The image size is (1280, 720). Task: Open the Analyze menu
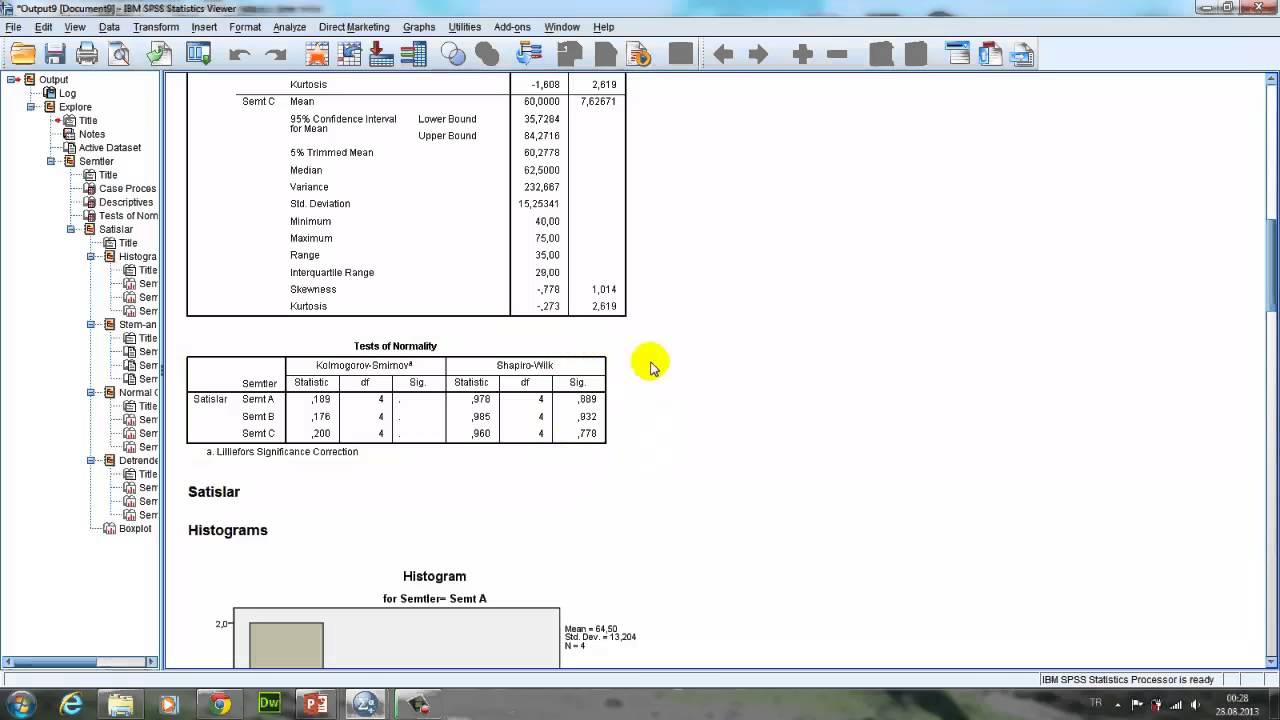click(x=289, y=27)
